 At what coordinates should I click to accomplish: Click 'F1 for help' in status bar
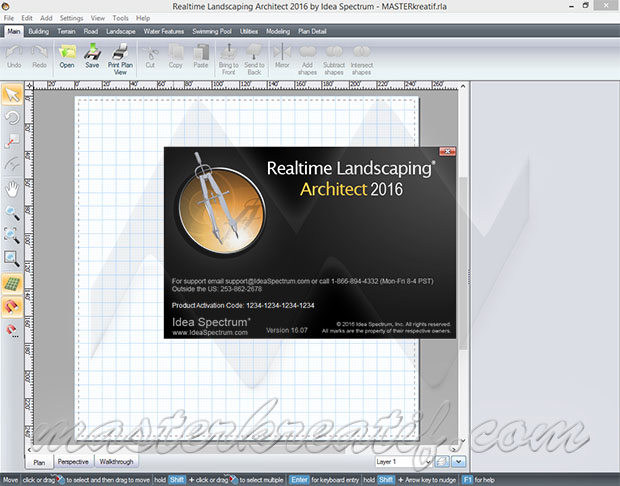[x=478, y=480]
